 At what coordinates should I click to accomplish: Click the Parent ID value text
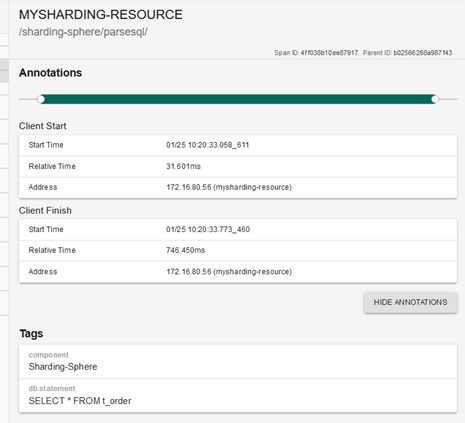click(x=423, y=53)
